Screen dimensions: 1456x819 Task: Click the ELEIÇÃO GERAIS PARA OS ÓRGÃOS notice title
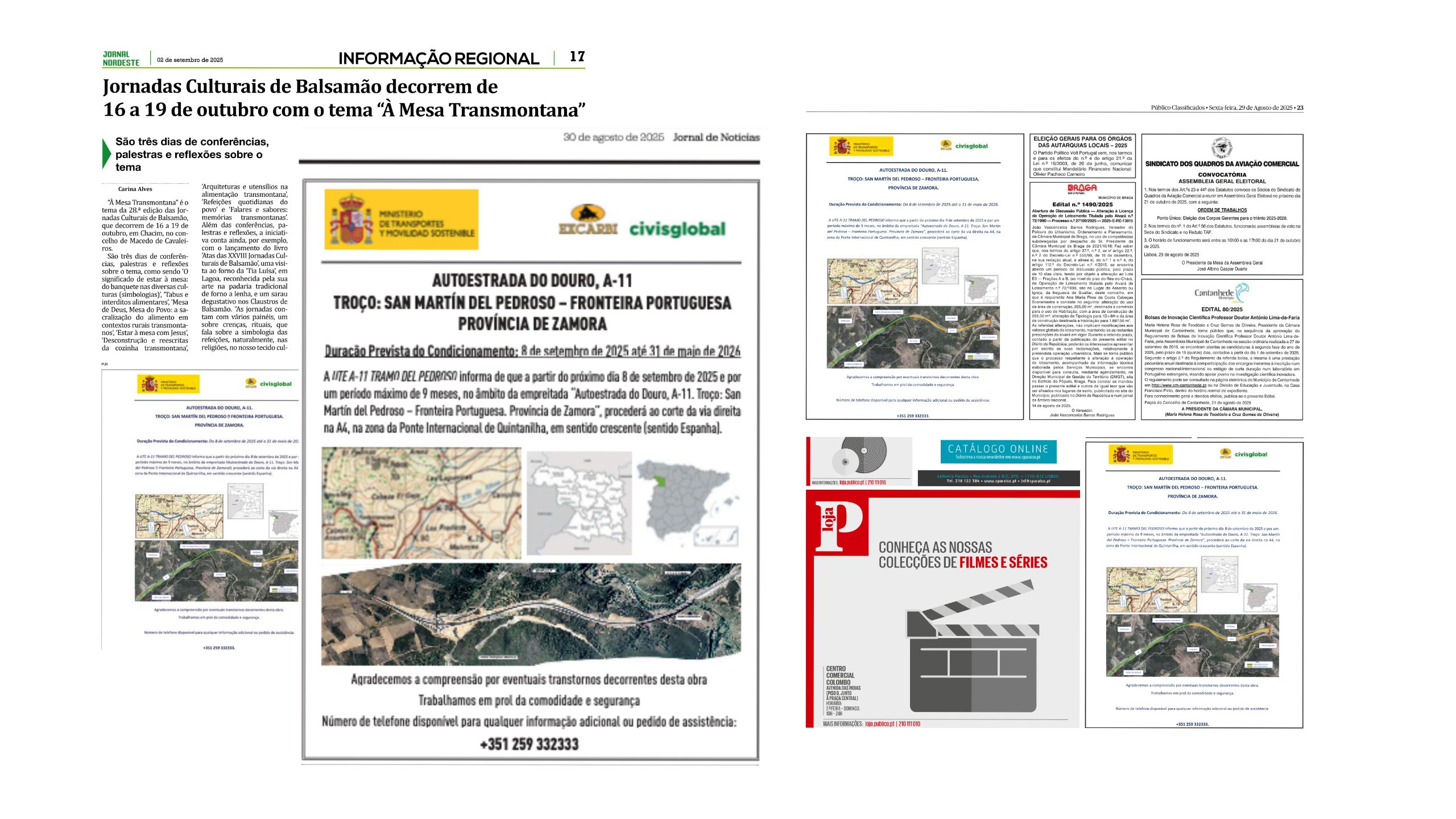[1082, 142]
